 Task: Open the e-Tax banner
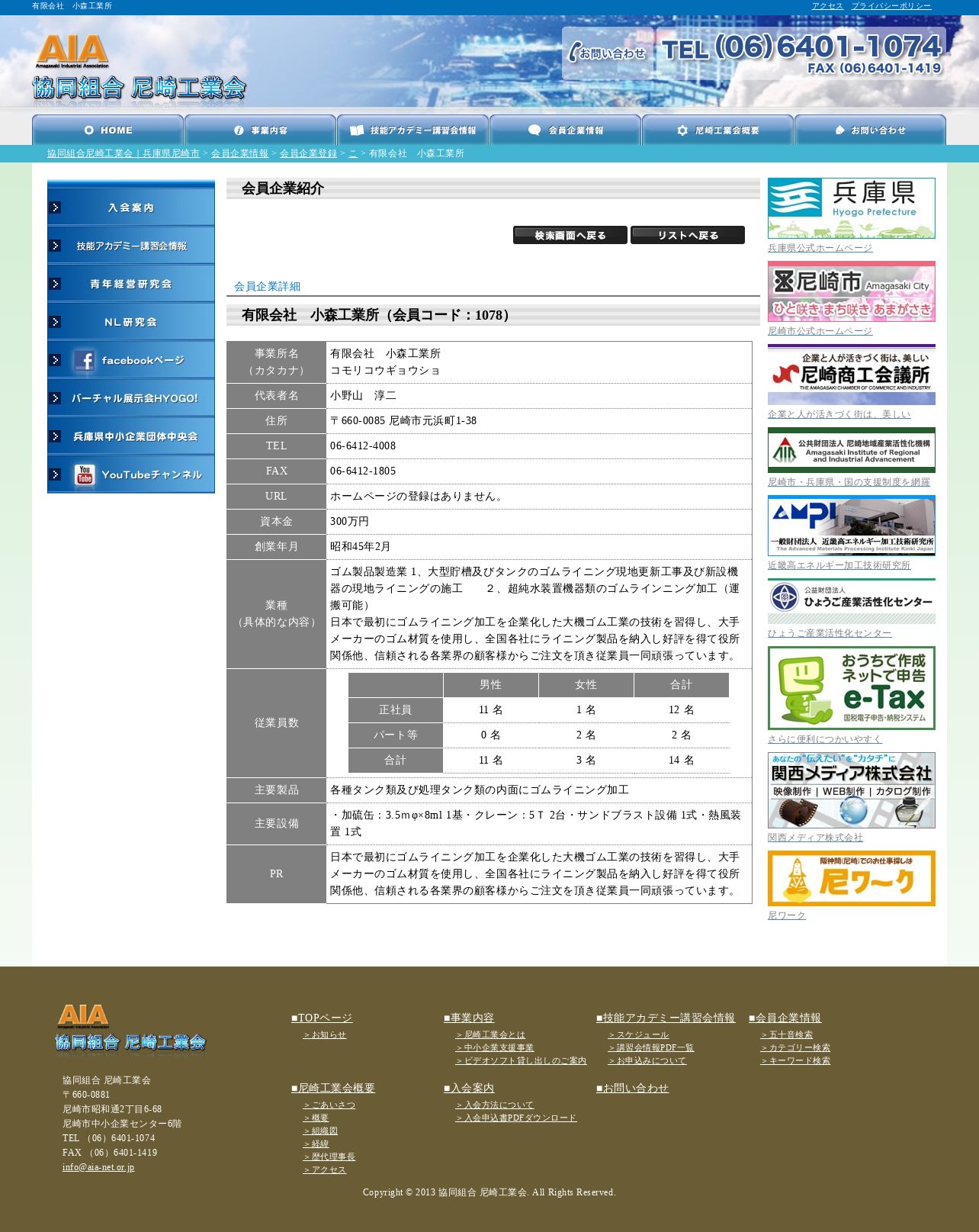852,688
